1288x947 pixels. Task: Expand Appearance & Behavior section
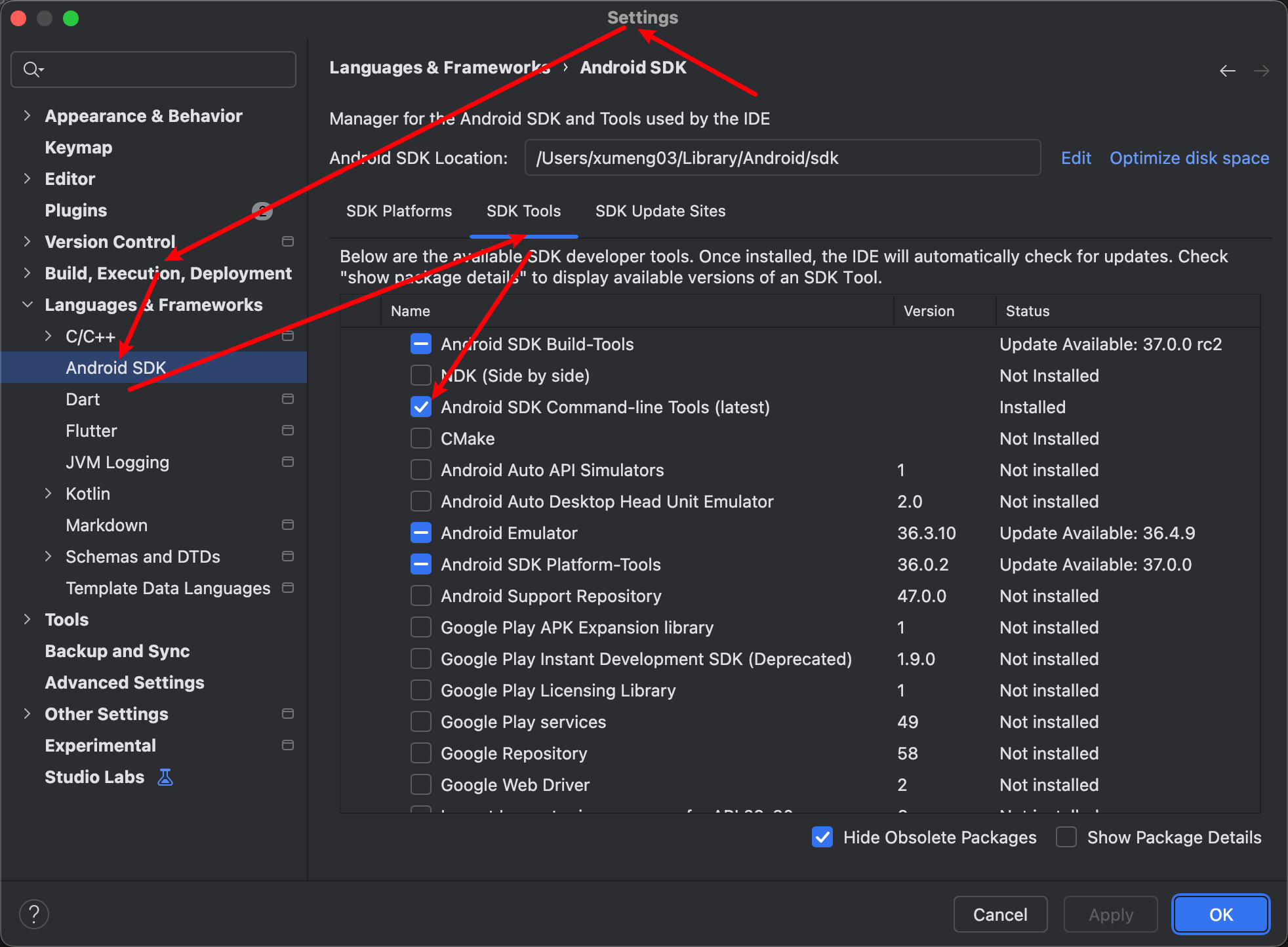[x=27, y=116]
